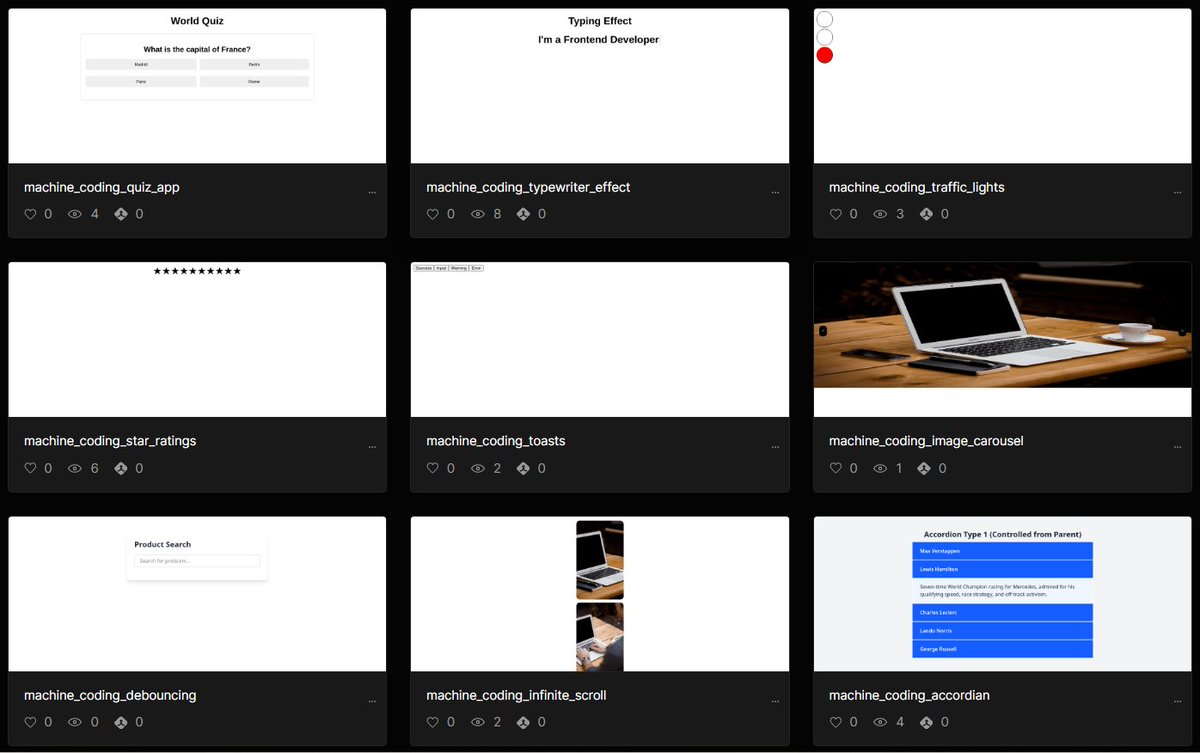
Task: Click eye icon on machine_coding_toasts card
Action: (x=478, y=468)
